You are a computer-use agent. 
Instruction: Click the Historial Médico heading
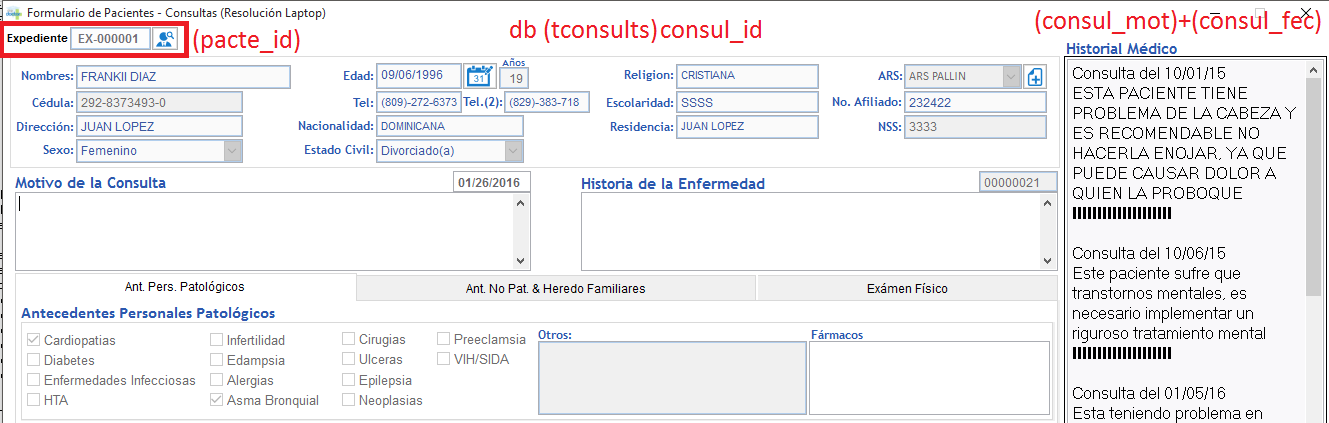1121,48
